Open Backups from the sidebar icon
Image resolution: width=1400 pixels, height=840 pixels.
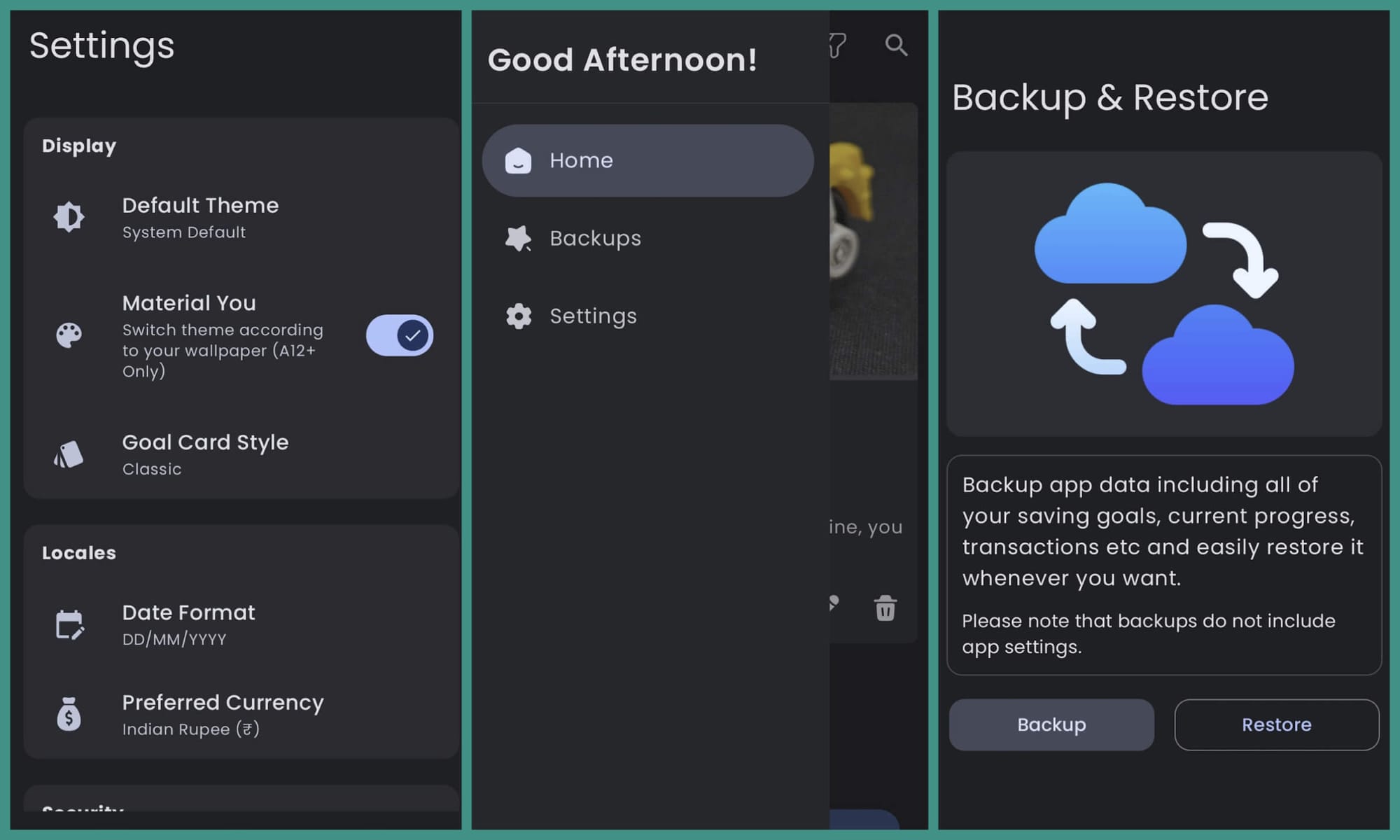pyautogui.click(x=518, y=238)
